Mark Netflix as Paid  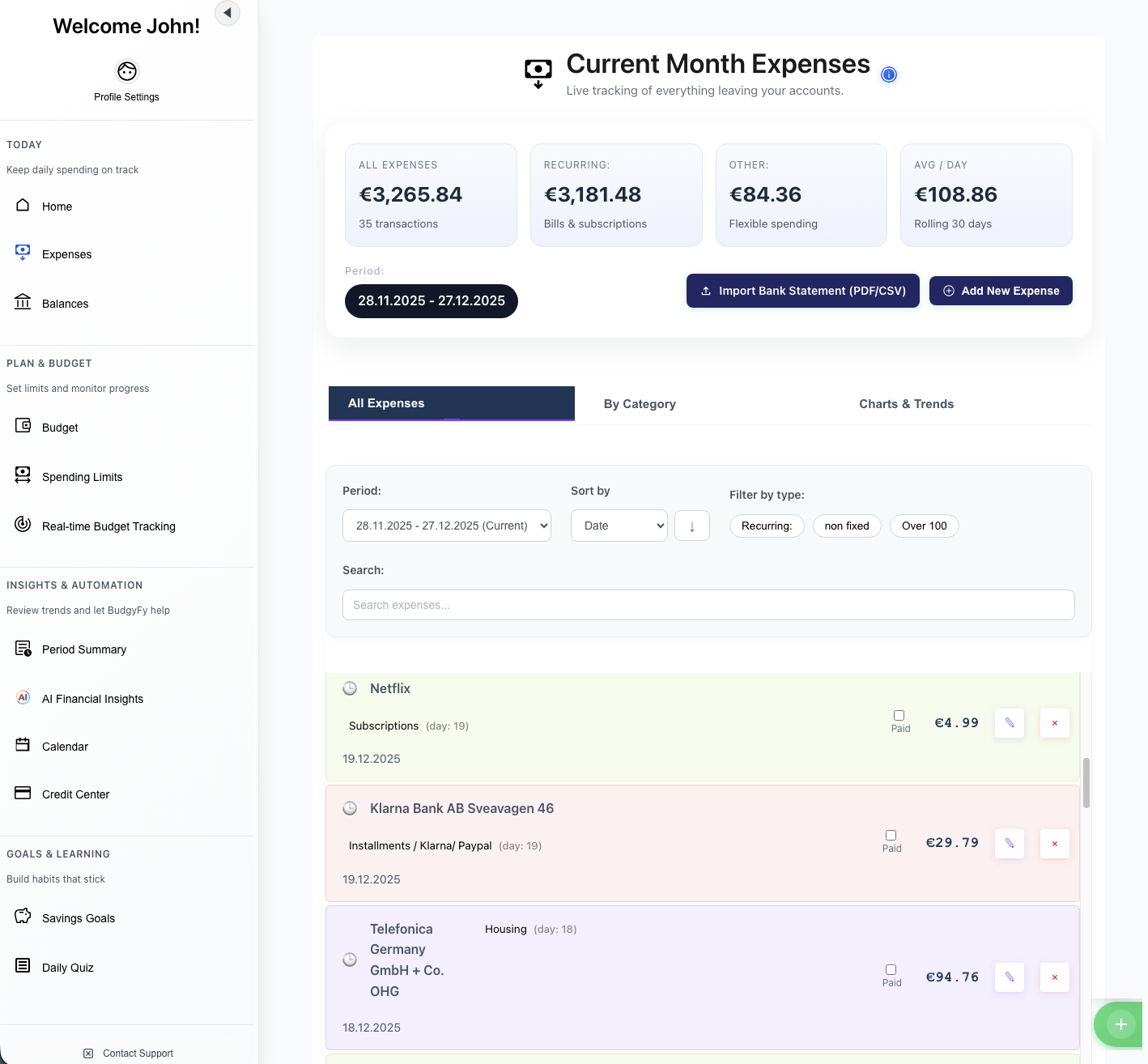899,715
